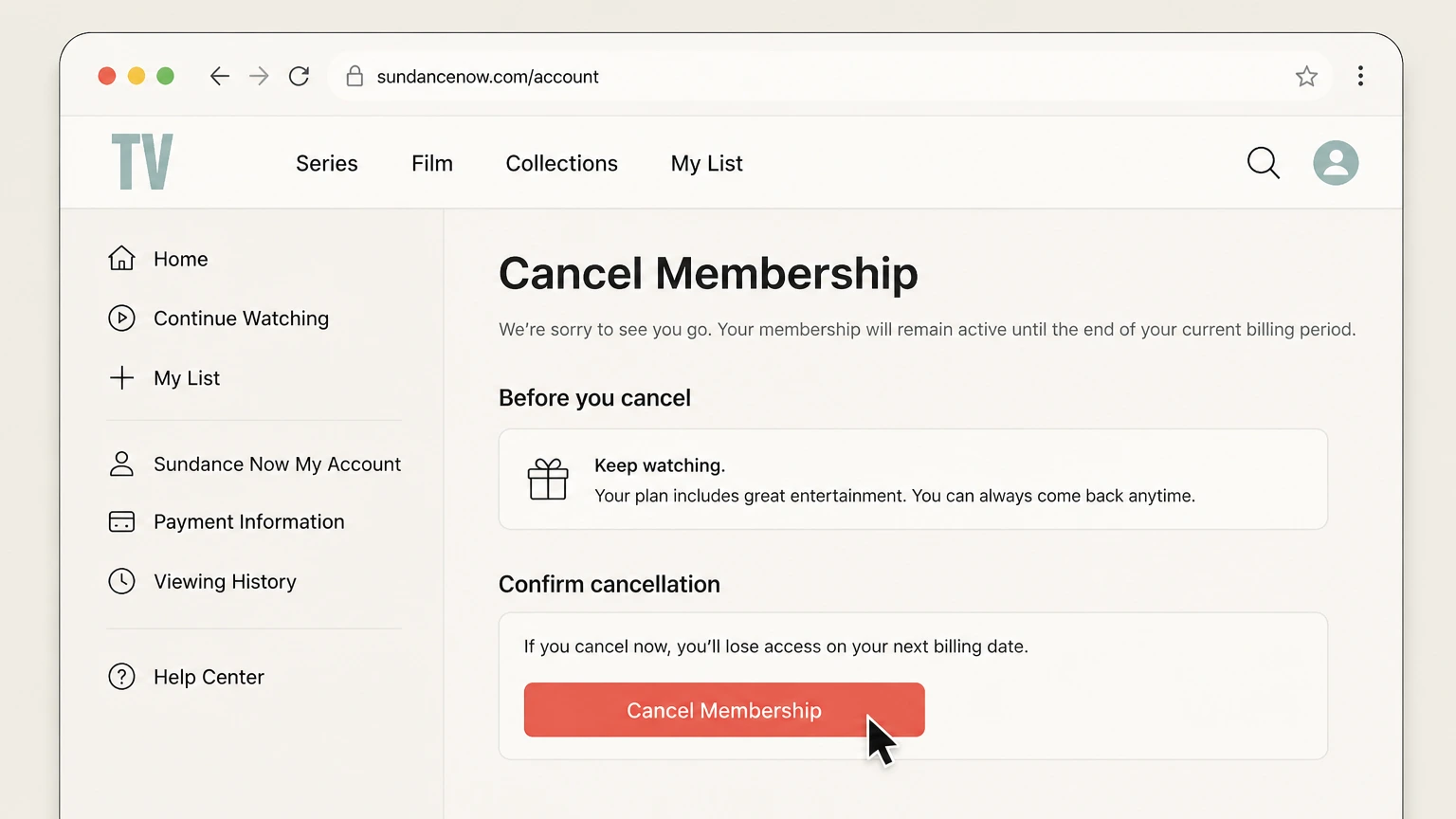Click the "Confirm cancellation" heading
1456x819 pixels.
pos(610,584)
